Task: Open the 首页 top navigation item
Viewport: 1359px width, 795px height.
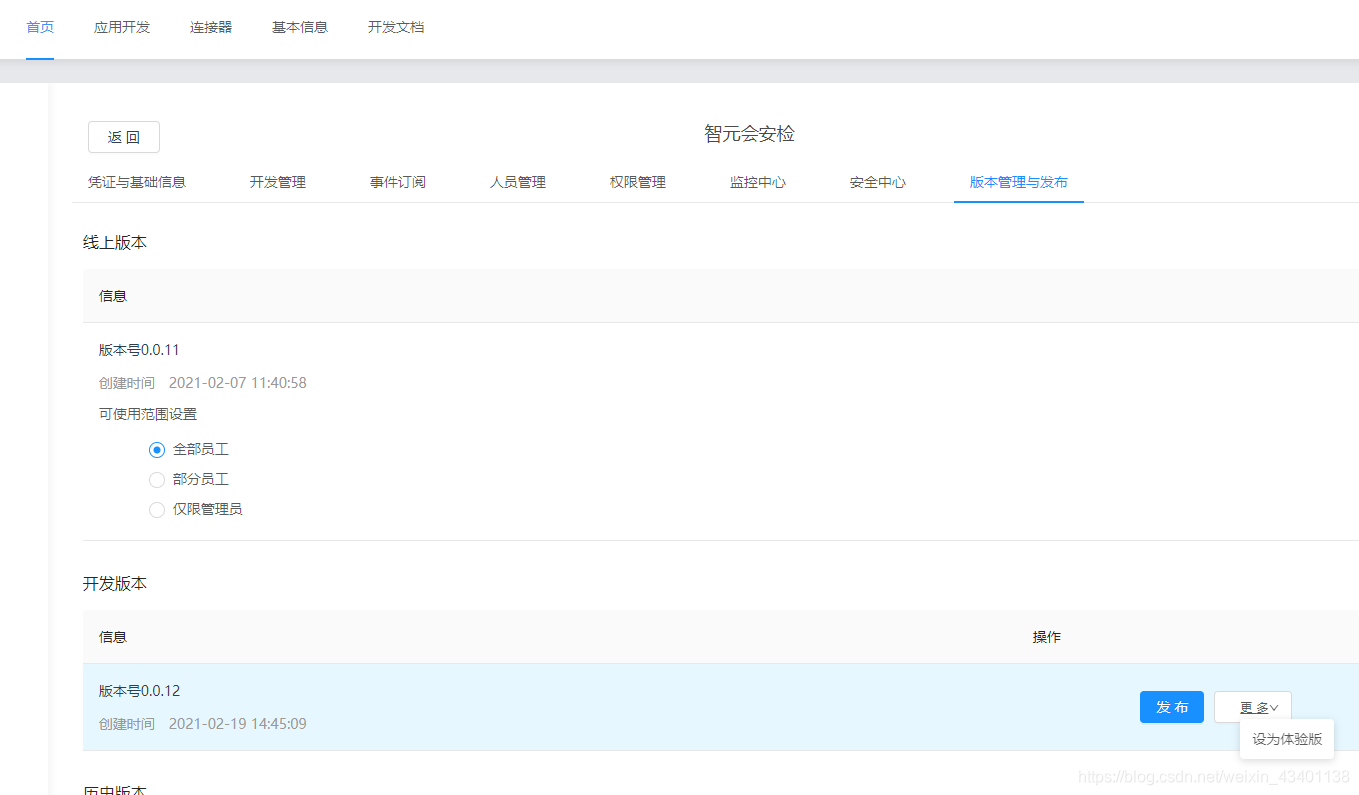Action: pos(40,27)
